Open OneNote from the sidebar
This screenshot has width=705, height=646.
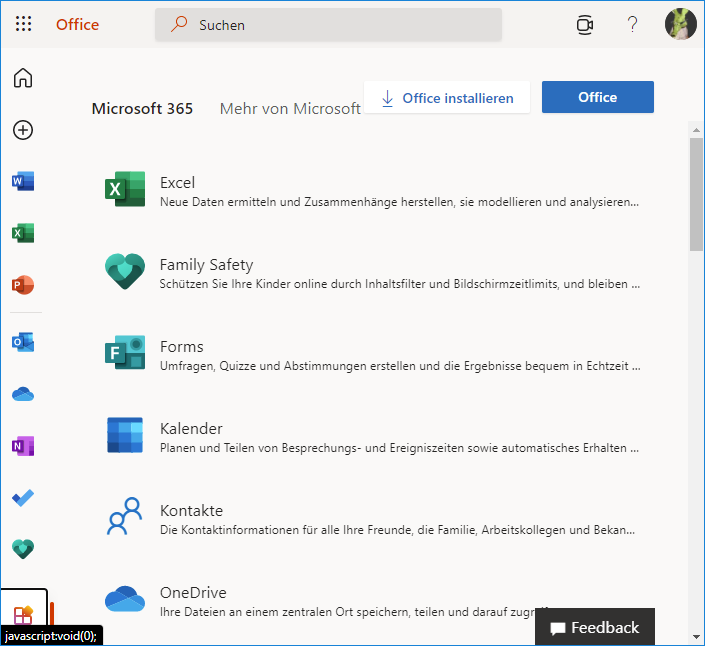(x=23, y=446)
